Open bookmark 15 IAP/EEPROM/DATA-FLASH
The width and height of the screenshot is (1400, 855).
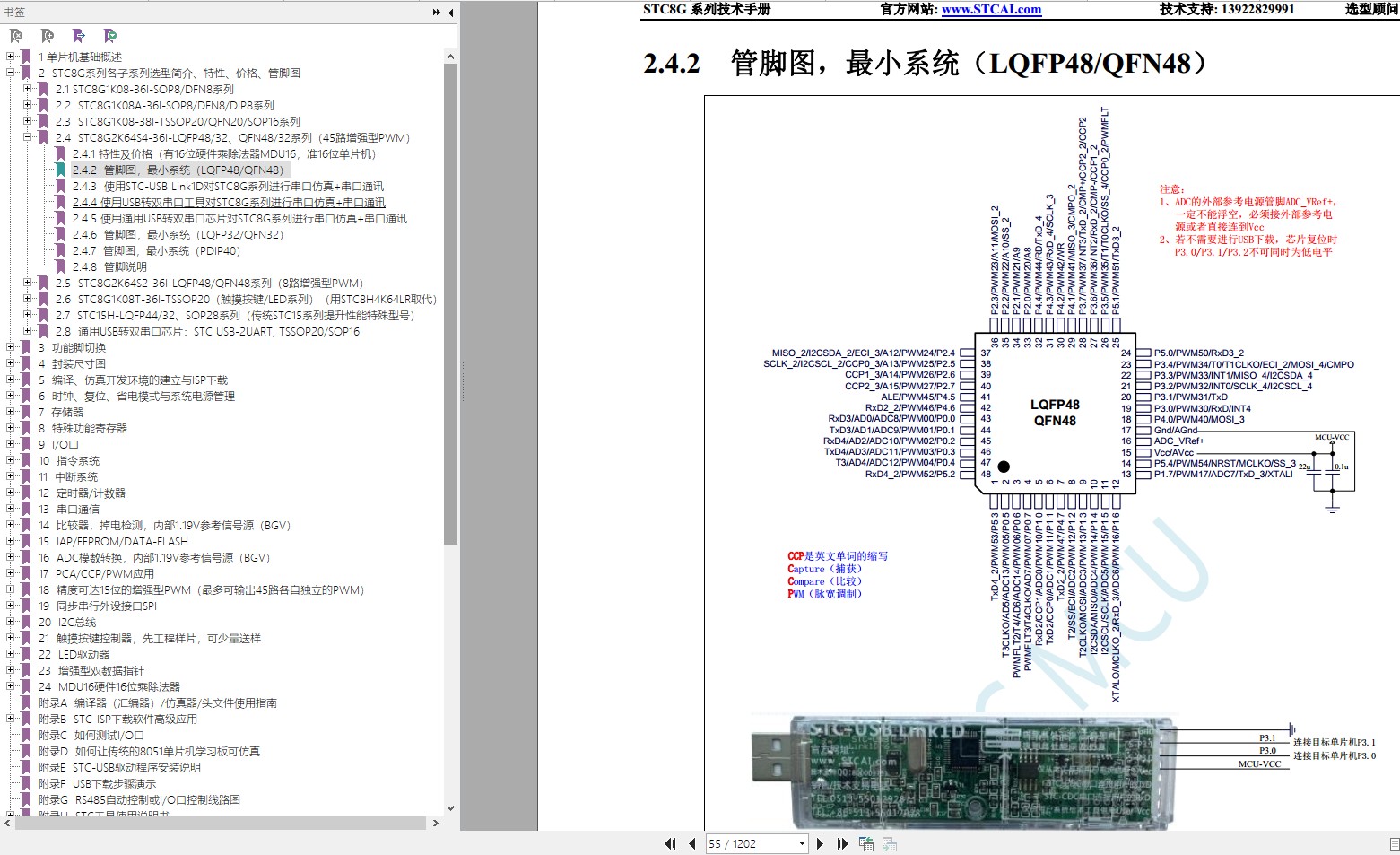click(x=113, y=541)
